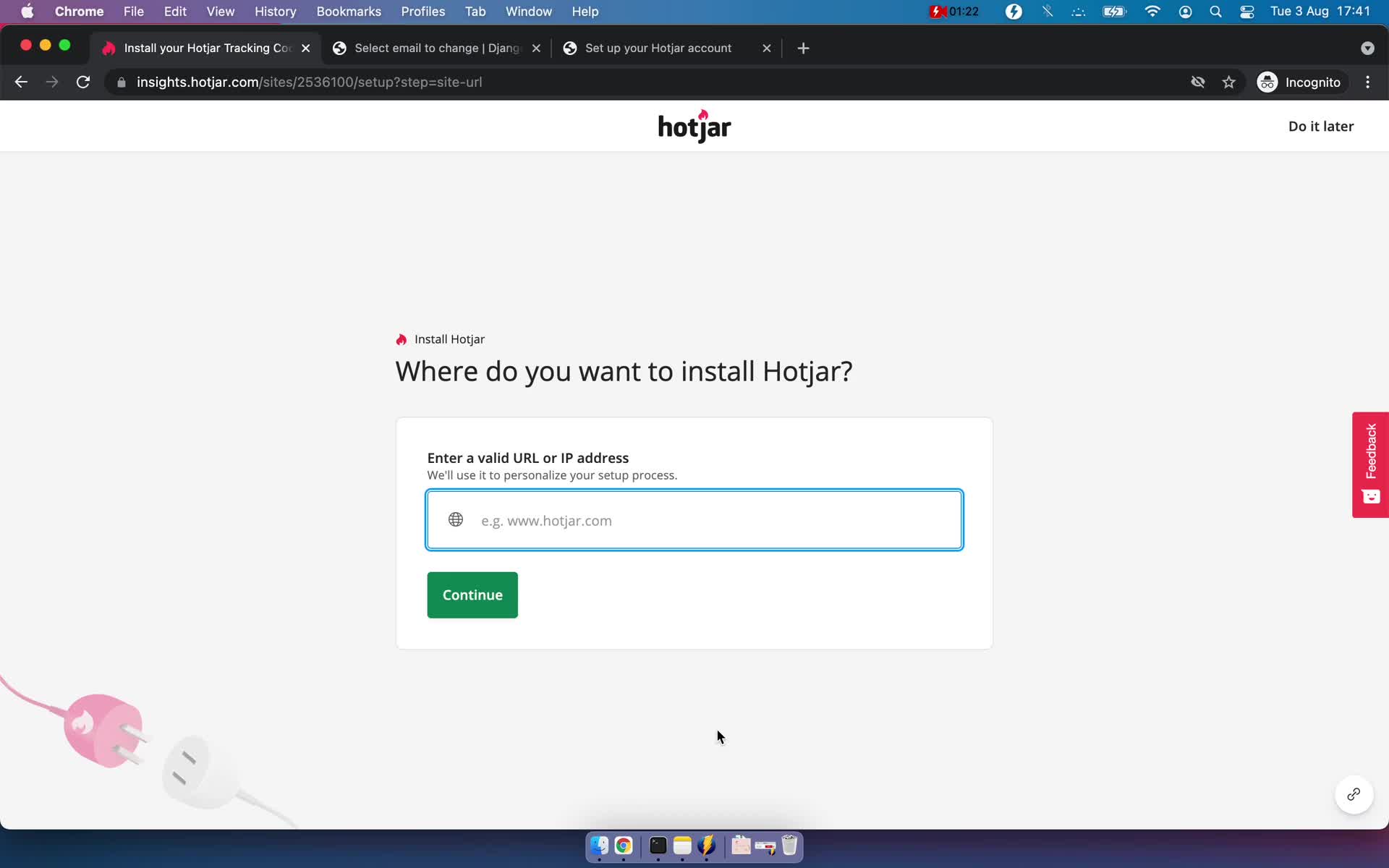Click the Raycast lightning icon in dock
This screenshot has width=1389, height=868.
[x=706, y=846]
